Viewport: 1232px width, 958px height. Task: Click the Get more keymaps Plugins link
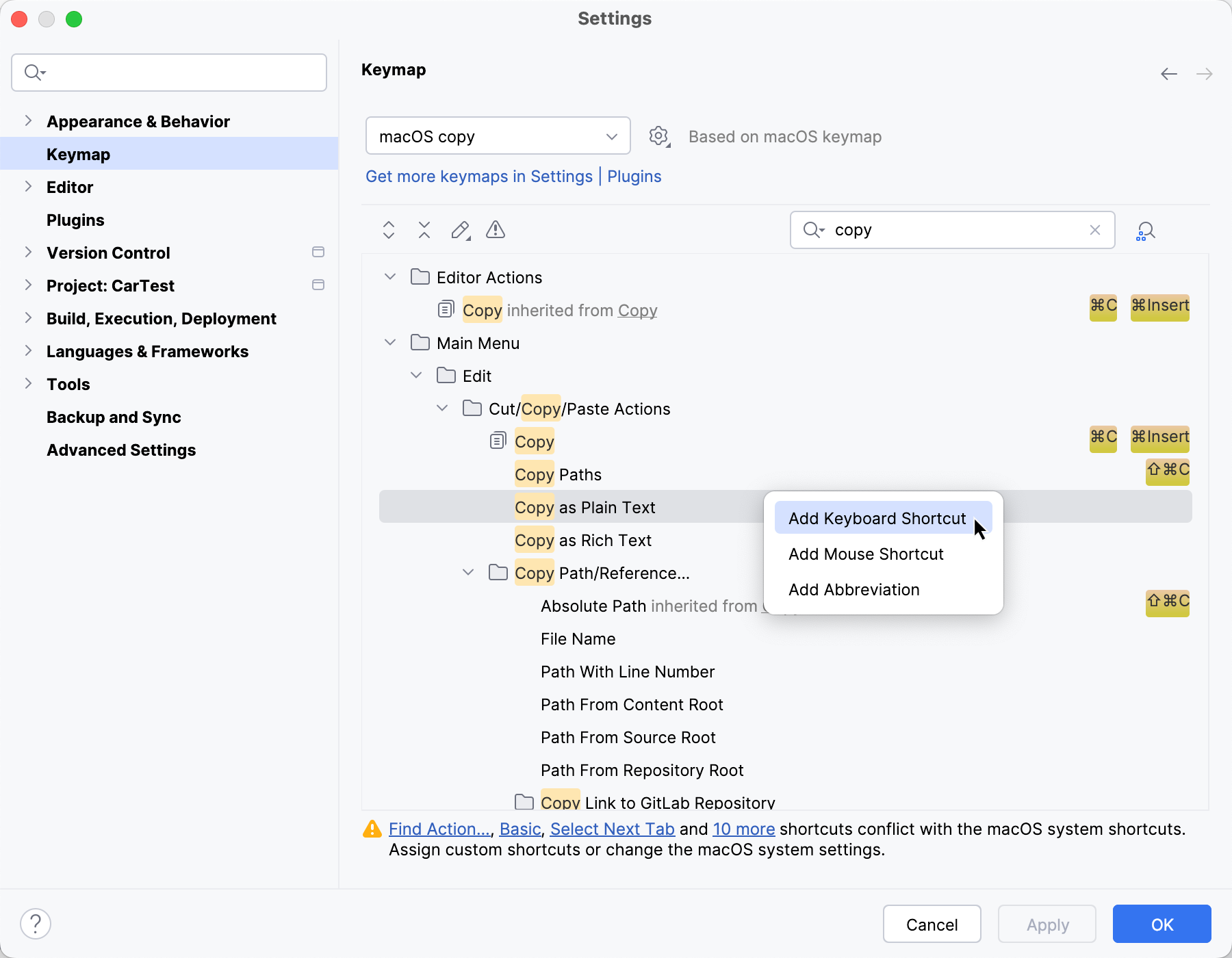coord(634,177)
